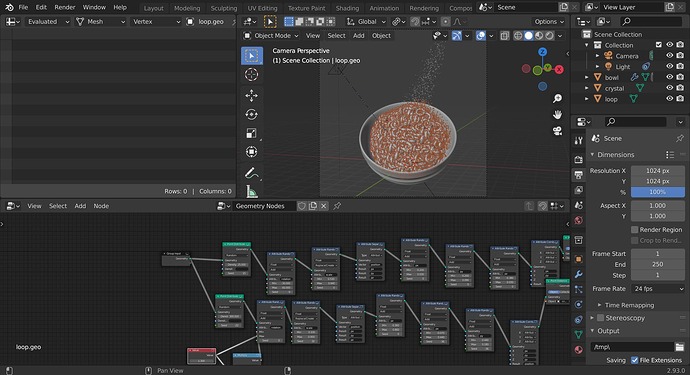Open the View Layer properties tab
The image size is (690, 375).
579,190
